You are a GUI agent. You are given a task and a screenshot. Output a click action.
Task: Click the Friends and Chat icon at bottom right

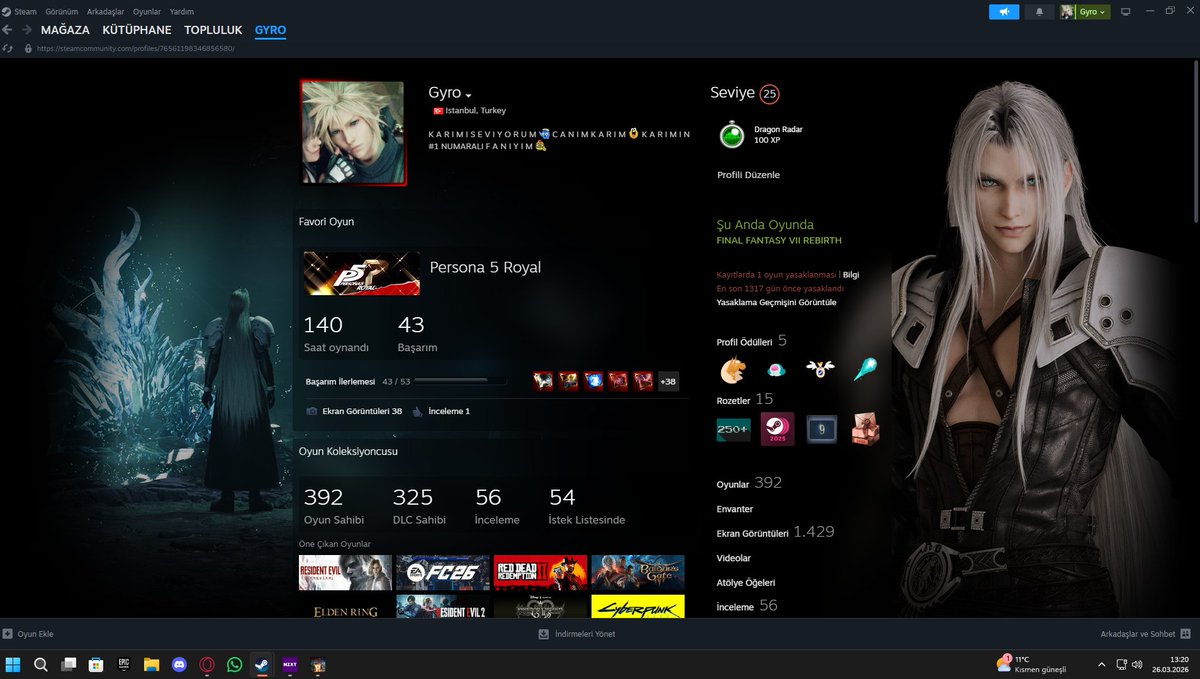tap(1185, 634)
